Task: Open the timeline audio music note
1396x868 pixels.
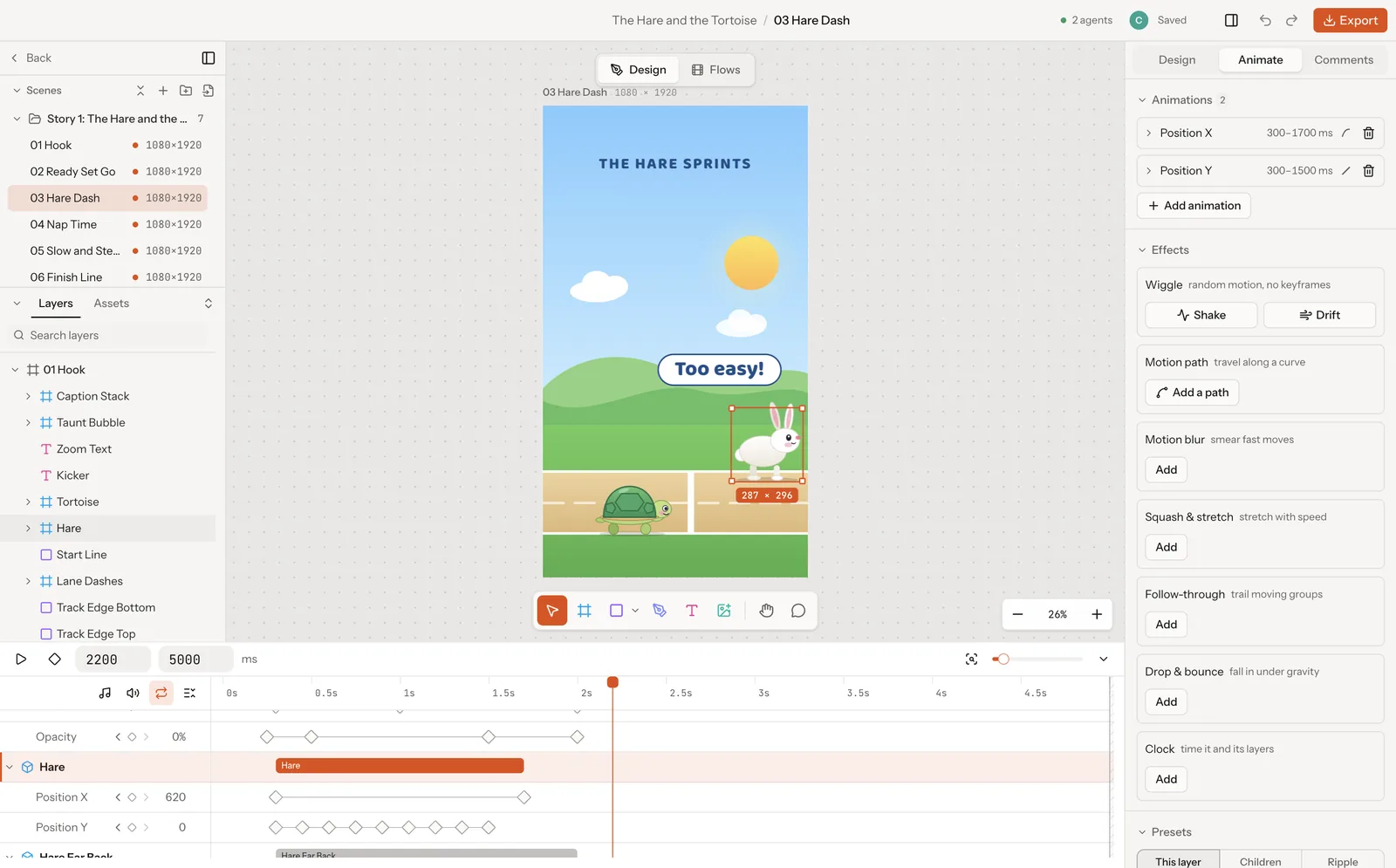Action: coord(105,694)
